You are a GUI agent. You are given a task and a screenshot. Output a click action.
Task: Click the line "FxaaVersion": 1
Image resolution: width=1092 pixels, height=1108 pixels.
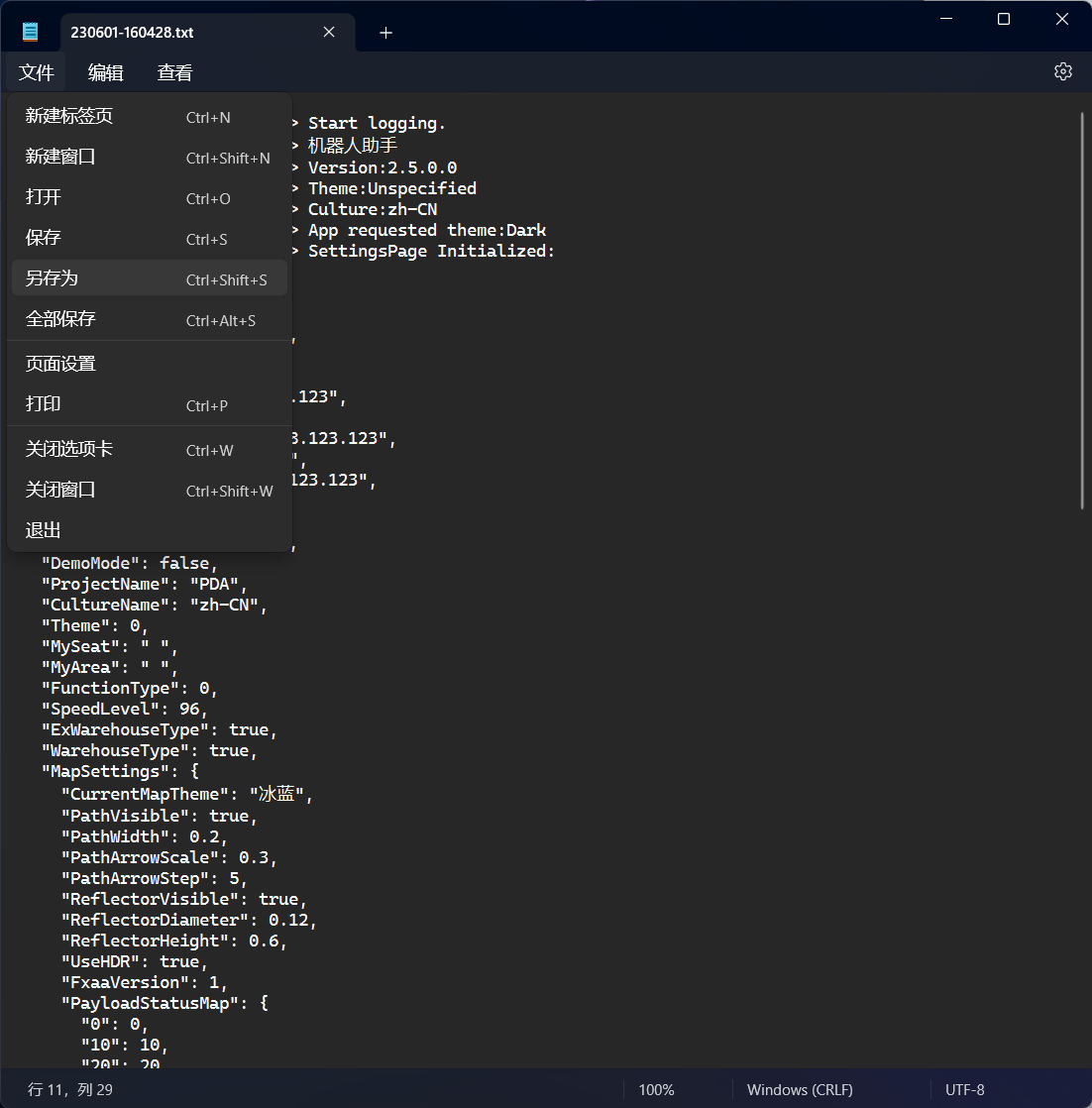pos(144,983)
